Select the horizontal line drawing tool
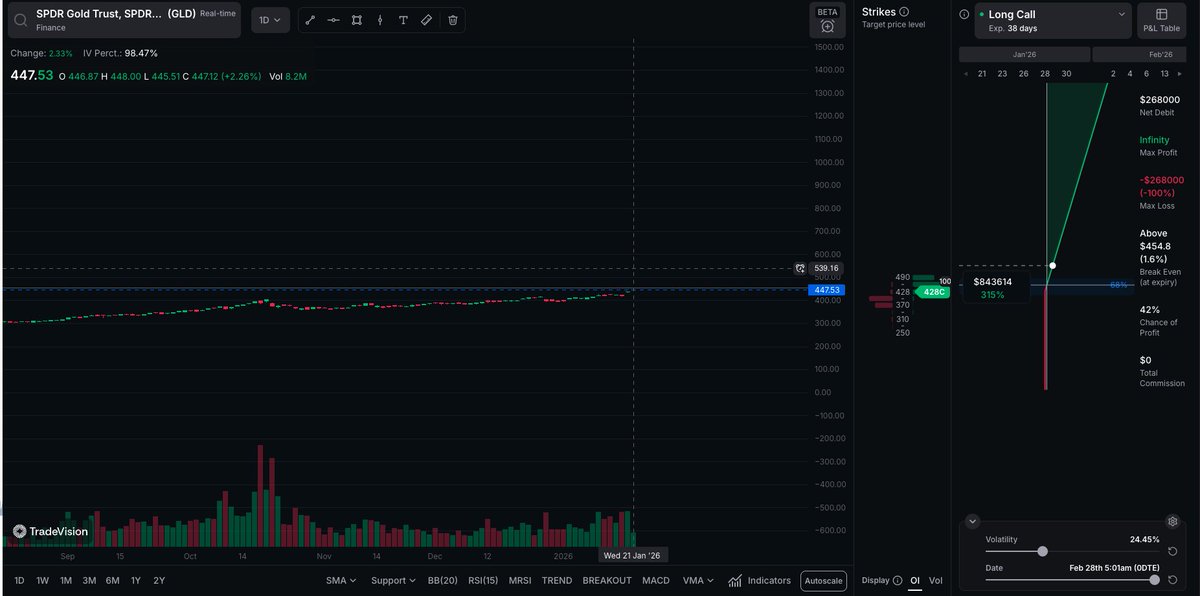 (334, 20)
